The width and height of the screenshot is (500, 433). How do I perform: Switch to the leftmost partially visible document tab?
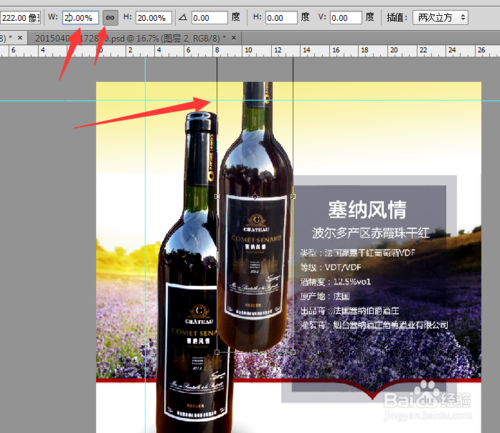tap(4, 38)
